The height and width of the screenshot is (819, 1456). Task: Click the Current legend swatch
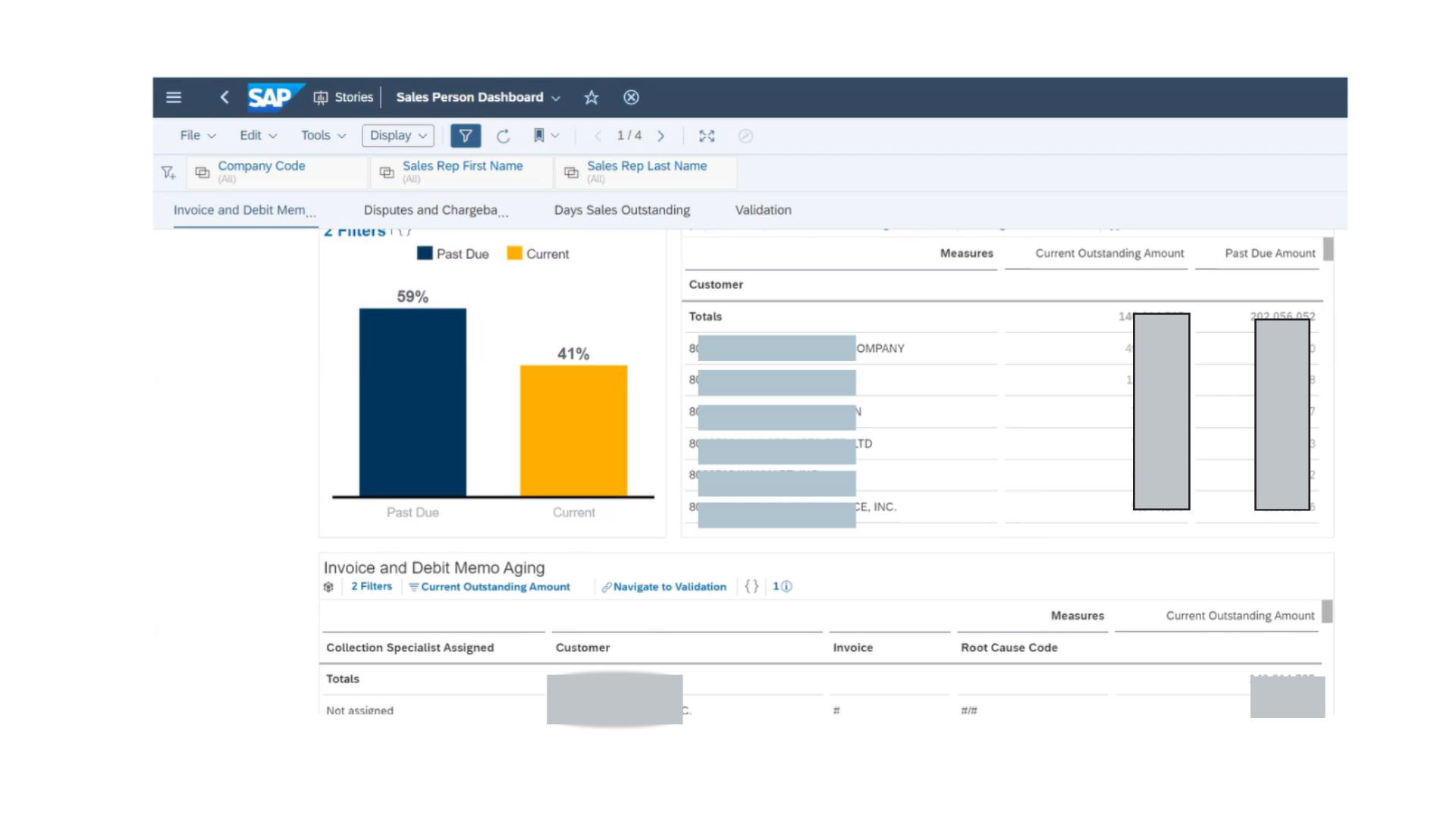(514, 253)
